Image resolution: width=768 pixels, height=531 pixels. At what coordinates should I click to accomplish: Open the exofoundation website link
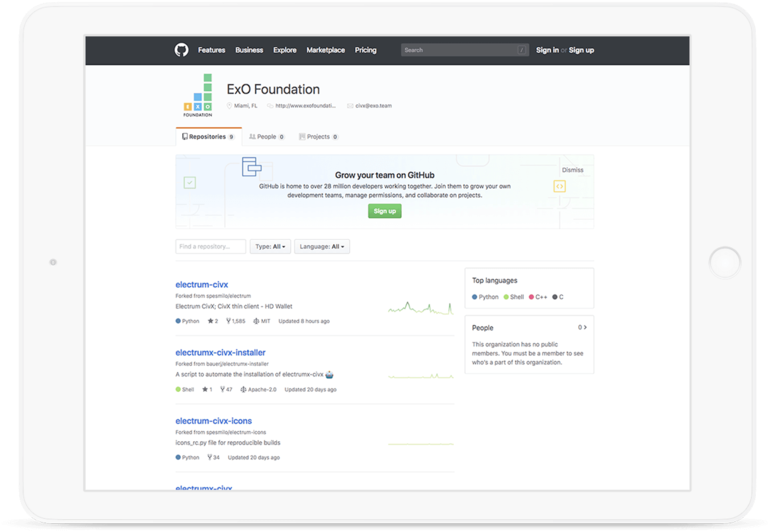(305, 106)
